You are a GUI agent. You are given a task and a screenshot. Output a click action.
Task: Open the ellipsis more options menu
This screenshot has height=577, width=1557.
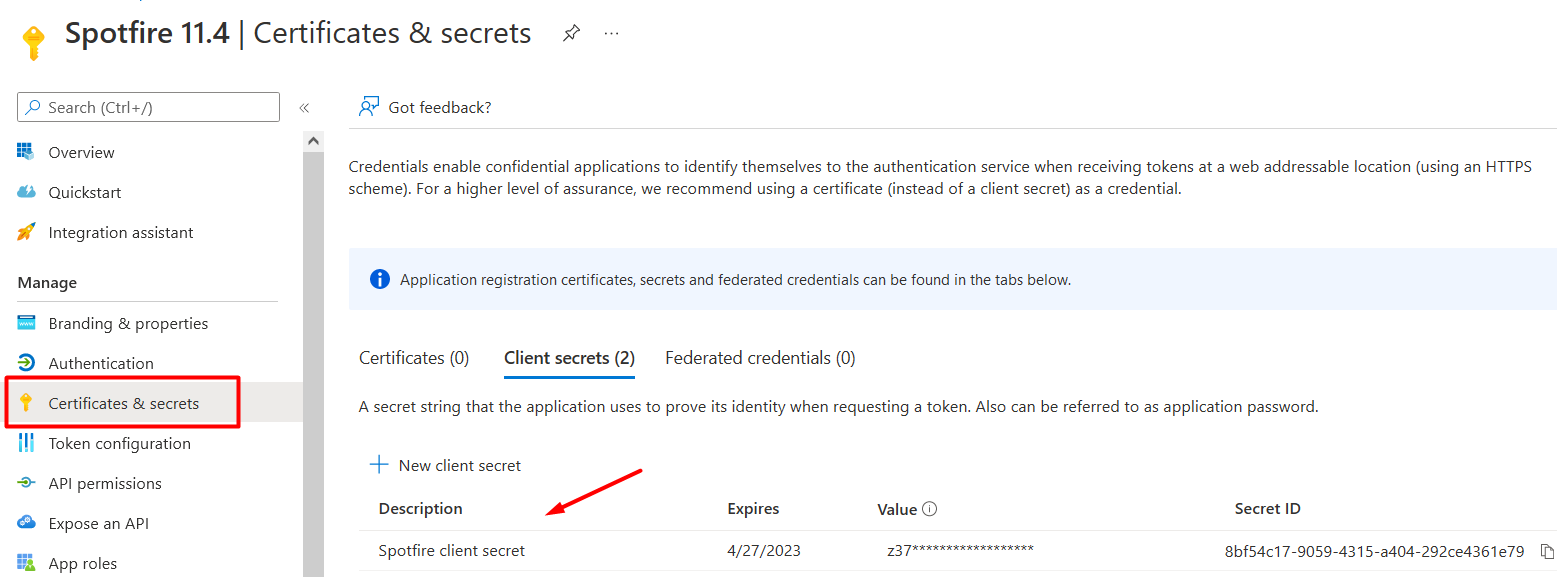612,33
